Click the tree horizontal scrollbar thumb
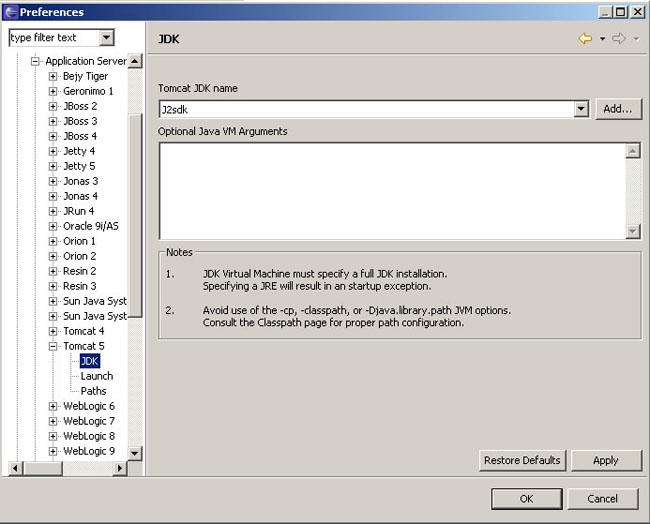This screenshot has height=524, width=650. pos(43,468)
